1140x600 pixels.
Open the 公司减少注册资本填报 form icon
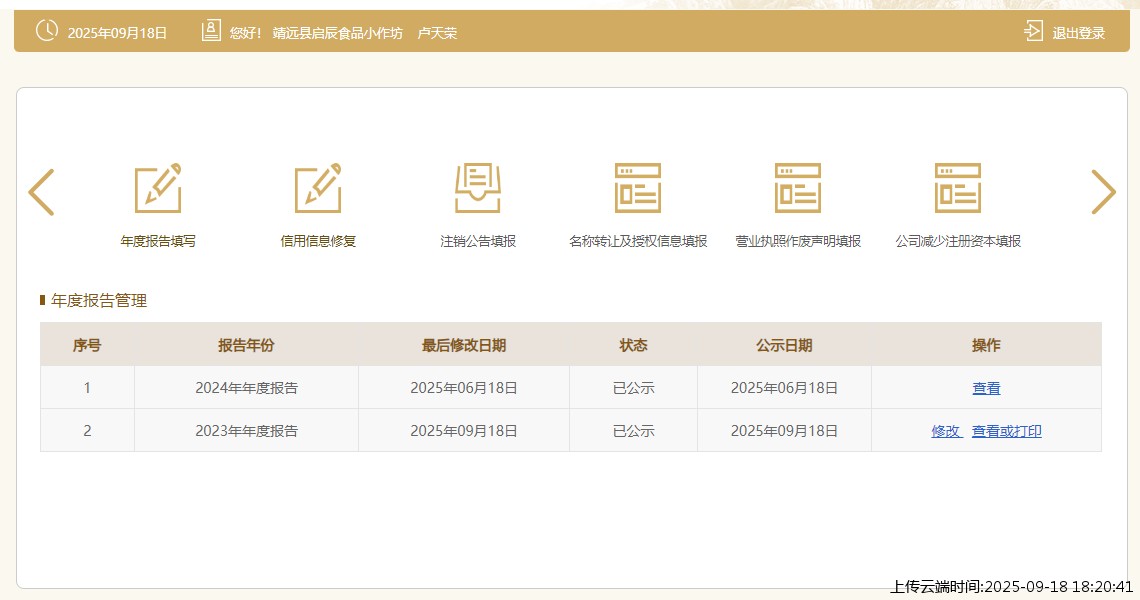(x=958, y=188)
